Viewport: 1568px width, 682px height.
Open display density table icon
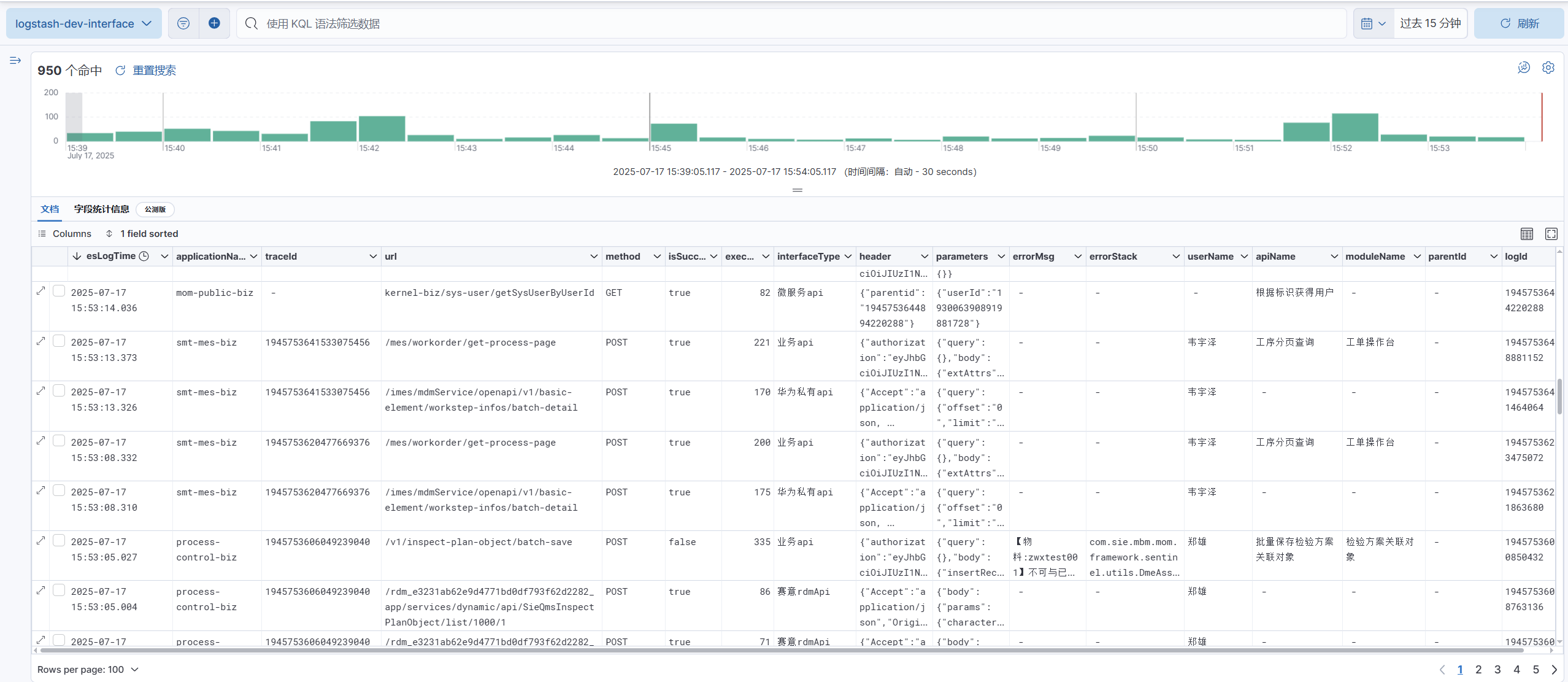1526,234
